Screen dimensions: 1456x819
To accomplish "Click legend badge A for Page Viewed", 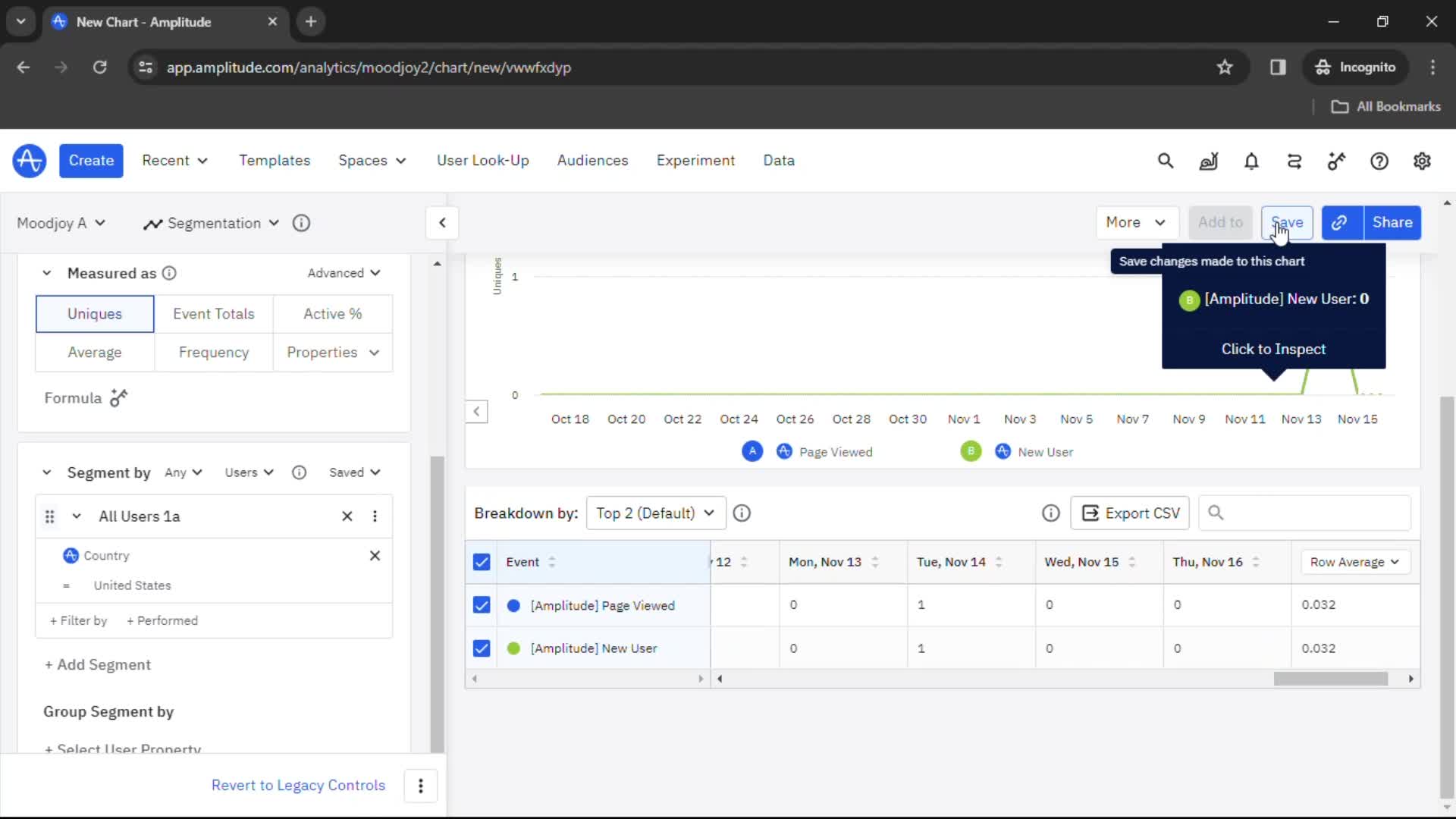I will coord(752,451).
